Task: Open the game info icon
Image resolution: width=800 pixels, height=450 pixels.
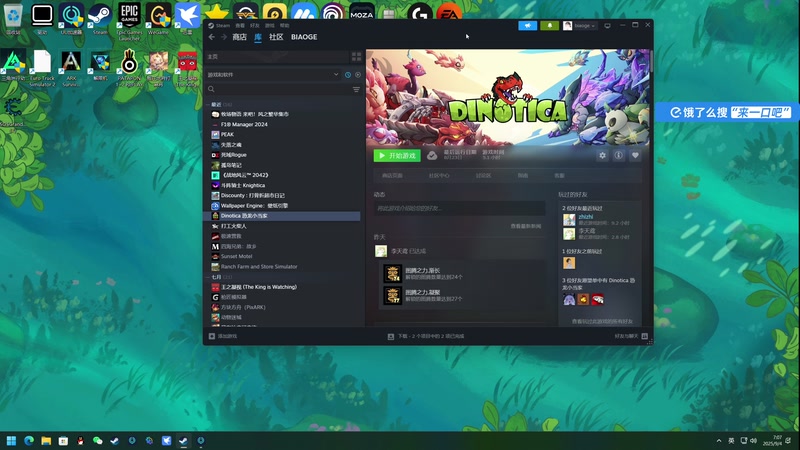Action: (x=619, y=156)
